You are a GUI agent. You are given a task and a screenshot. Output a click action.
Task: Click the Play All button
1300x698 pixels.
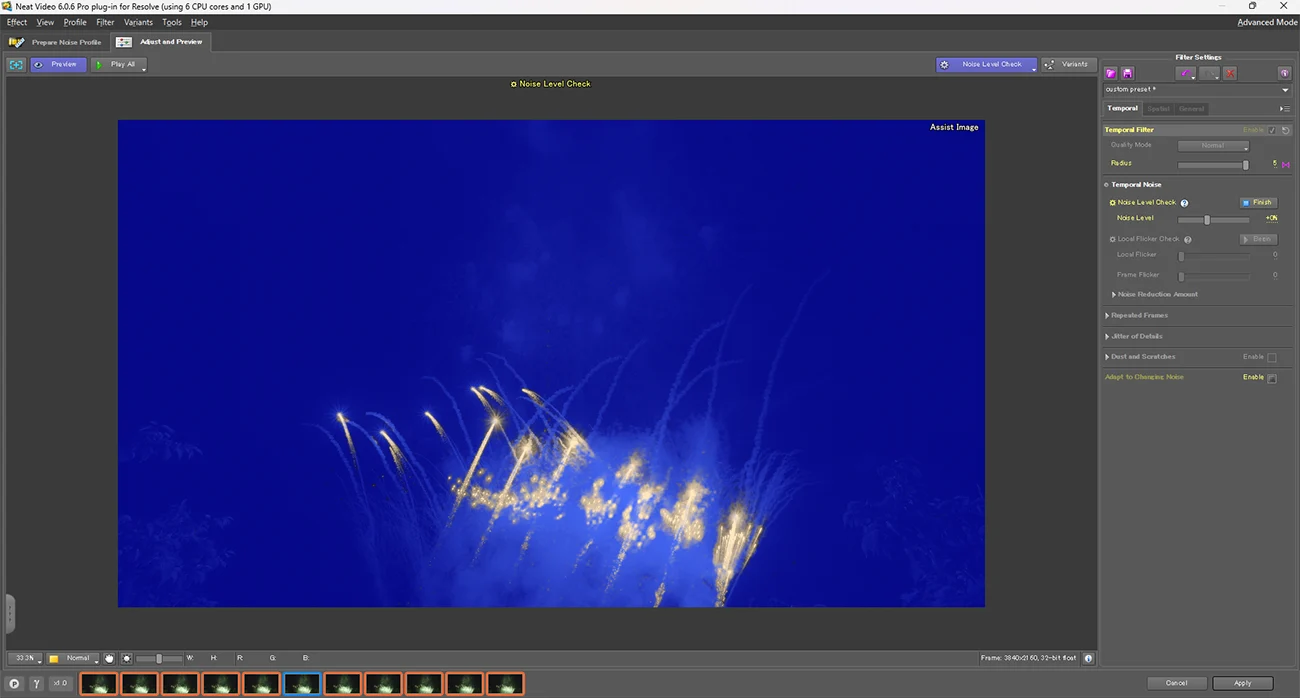118,64
